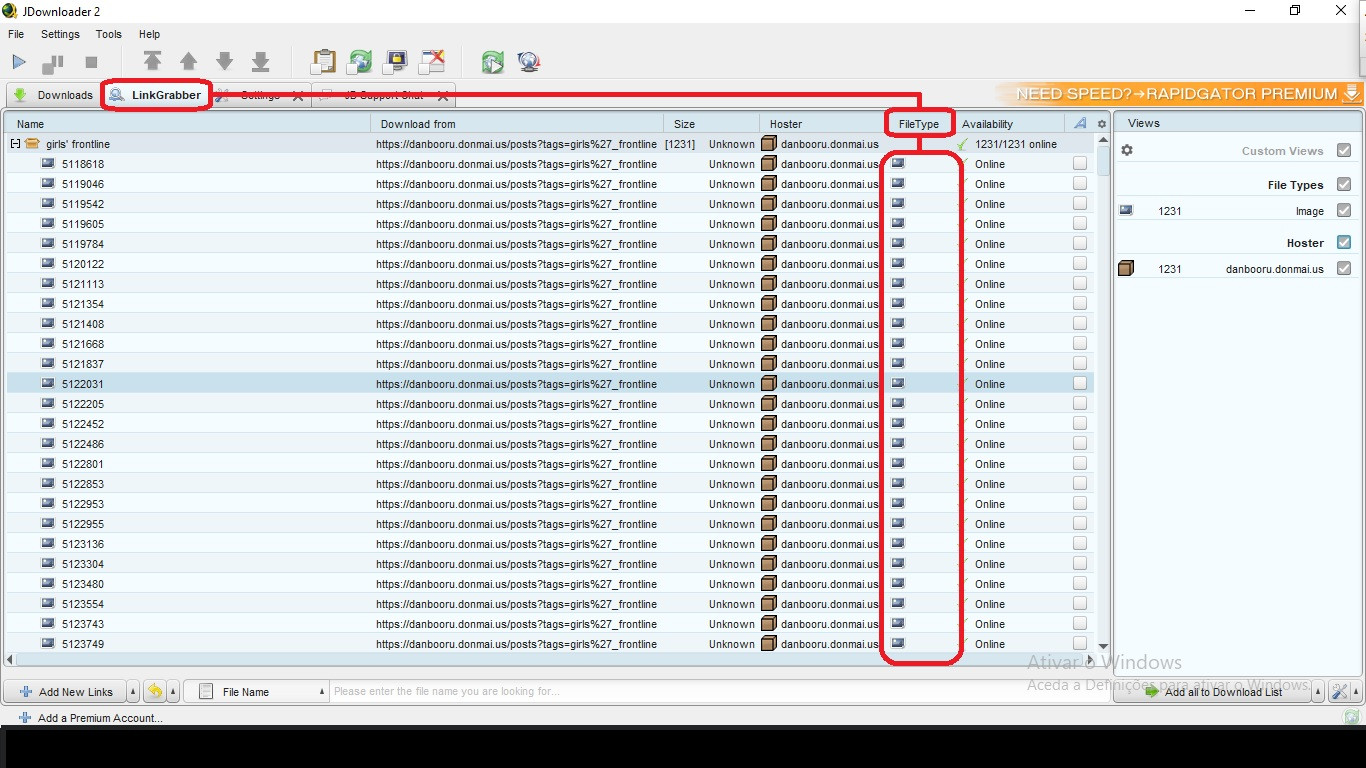
Task: Toggle Hoster section checkbox
Action: [1344, 242]
